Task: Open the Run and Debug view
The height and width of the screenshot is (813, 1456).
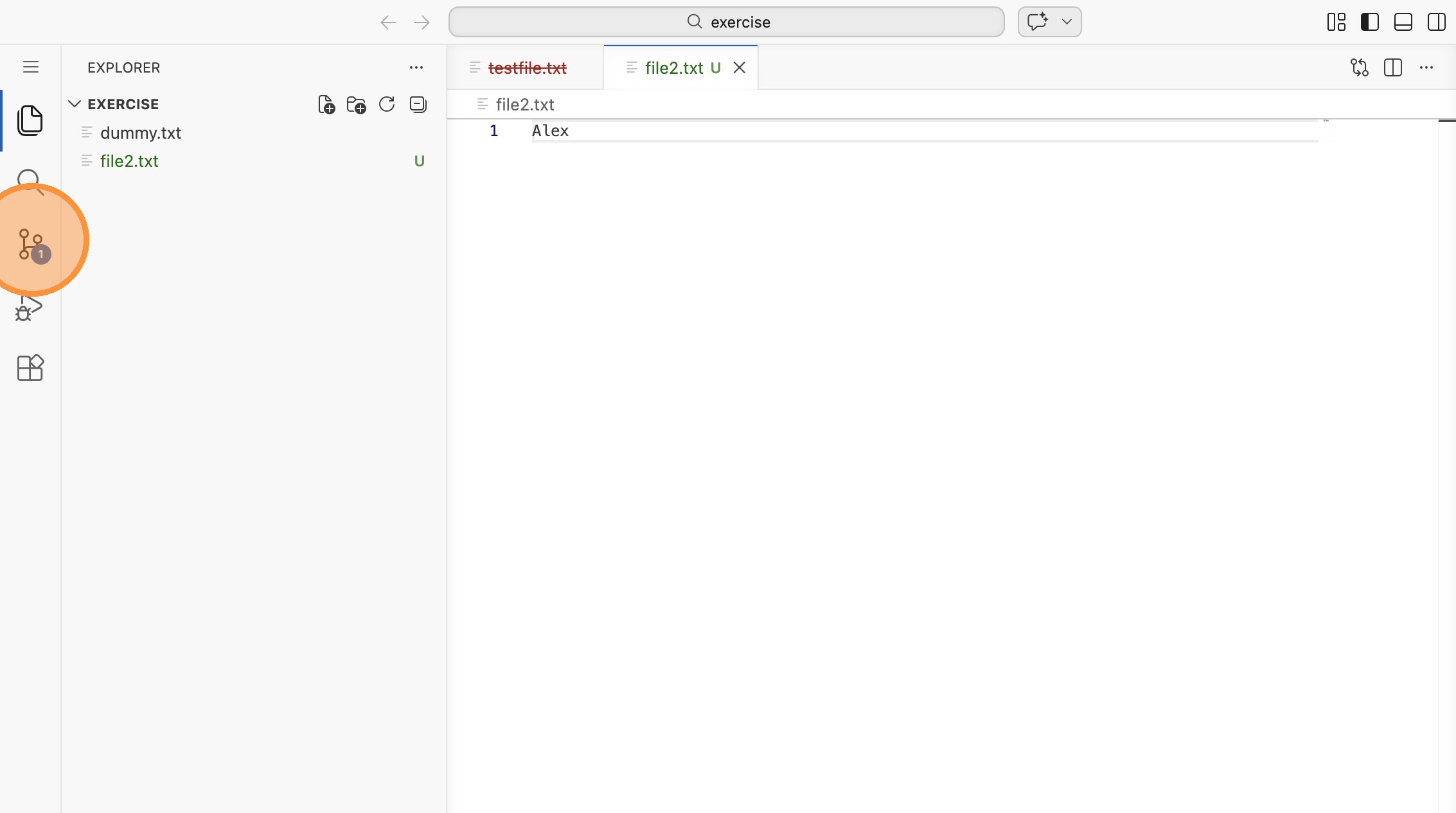Action: [29, 310]
